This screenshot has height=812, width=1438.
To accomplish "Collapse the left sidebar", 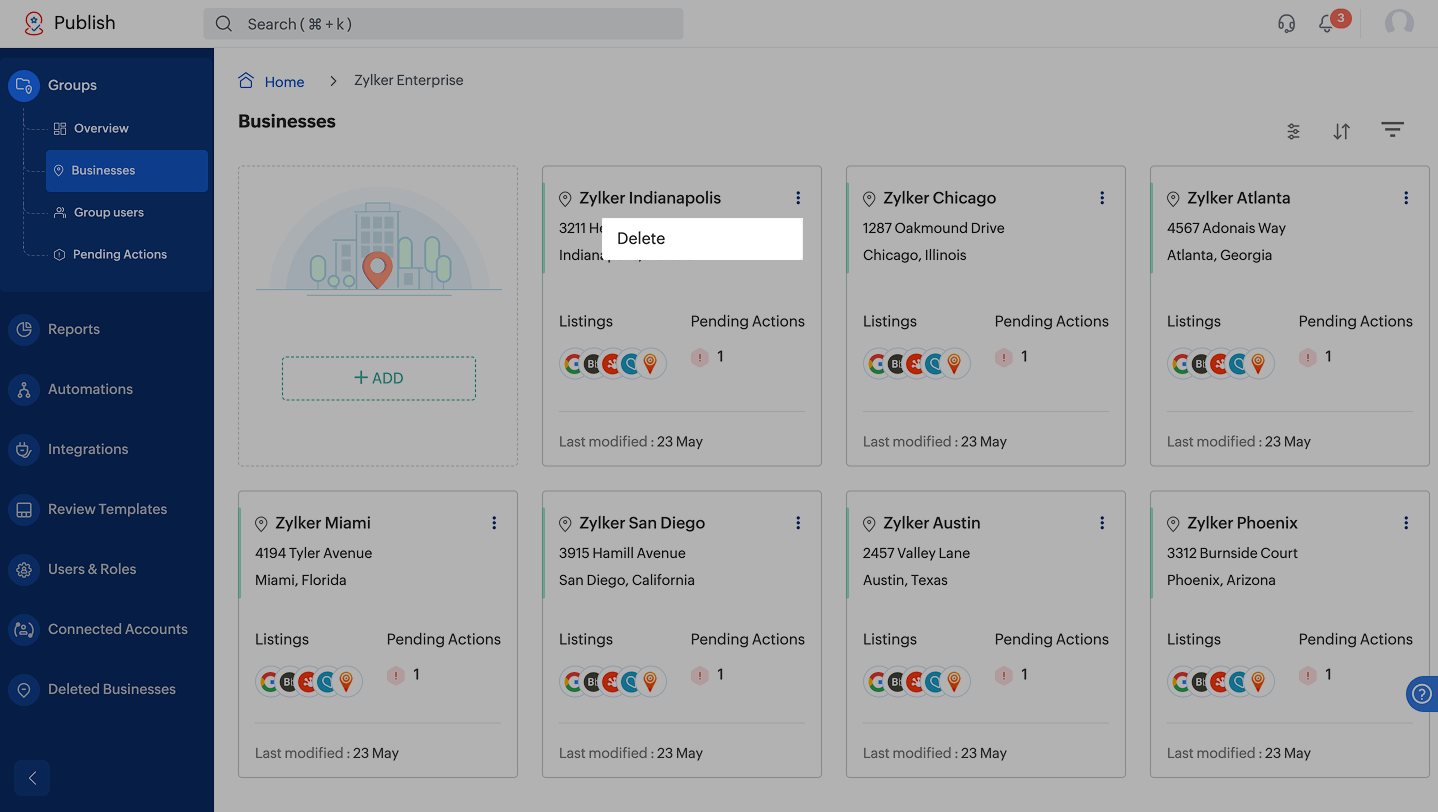I will pyautogui.click(x=32, y=778).
